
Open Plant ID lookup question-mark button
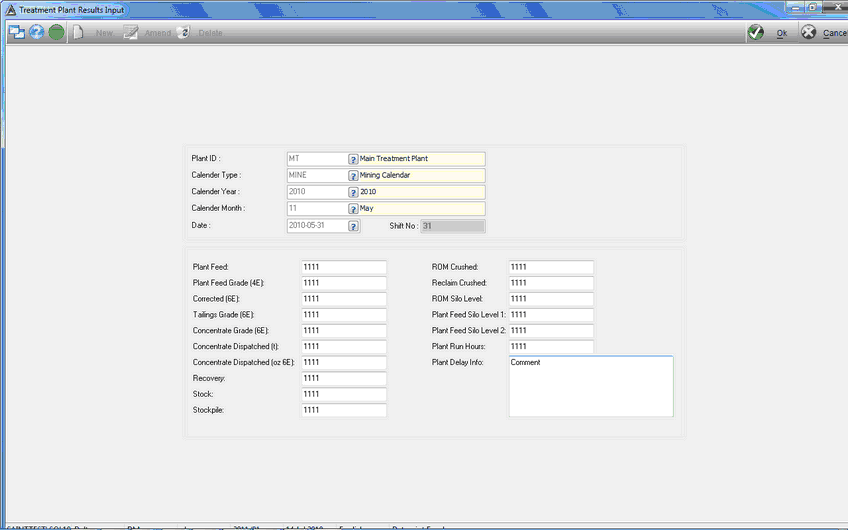353,159
